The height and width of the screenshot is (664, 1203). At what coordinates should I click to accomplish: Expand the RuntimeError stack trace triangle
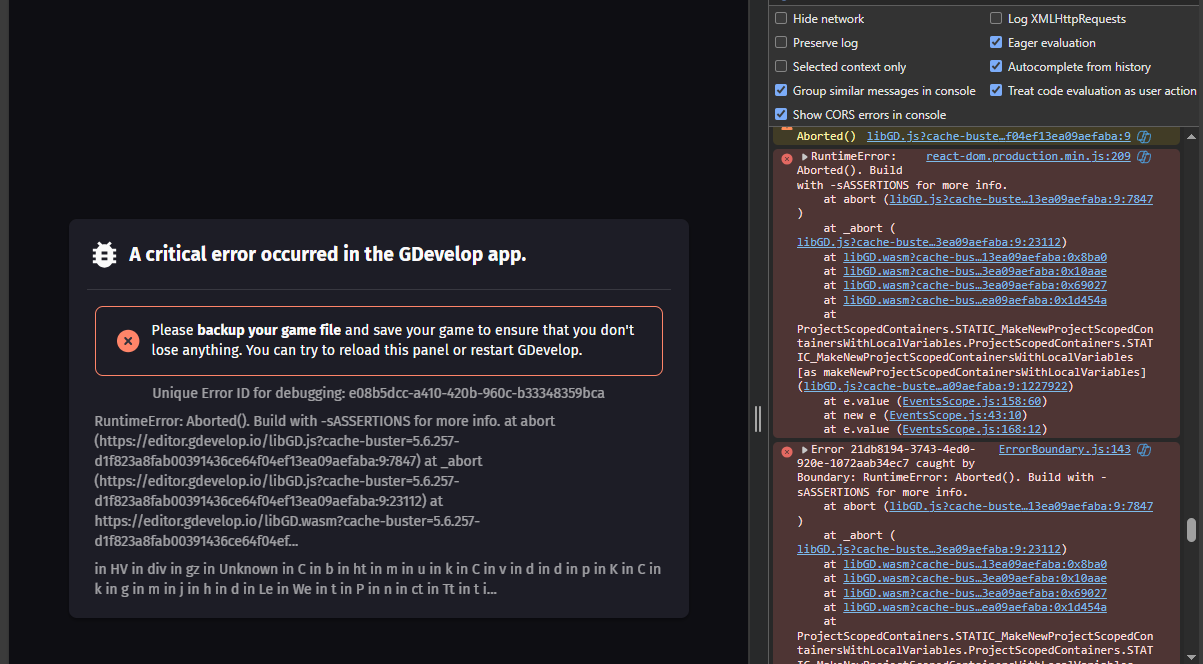[x=804, y=157]
